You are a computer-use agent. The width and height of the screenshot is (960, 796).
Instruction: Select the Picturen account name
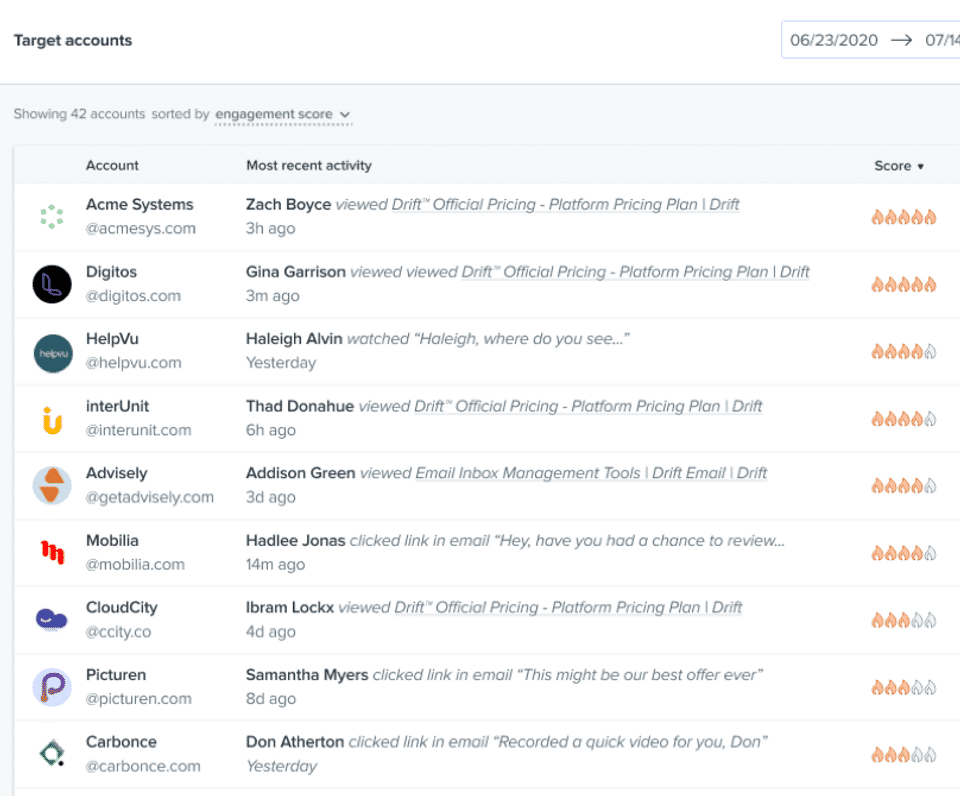116,675
